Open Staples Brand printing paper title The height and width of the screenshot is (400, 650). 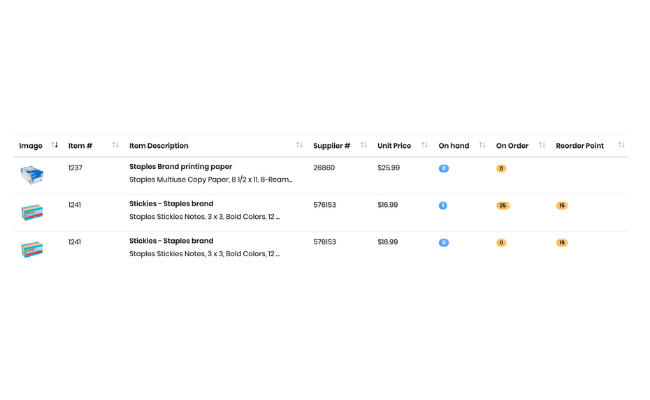coord(181,167)
